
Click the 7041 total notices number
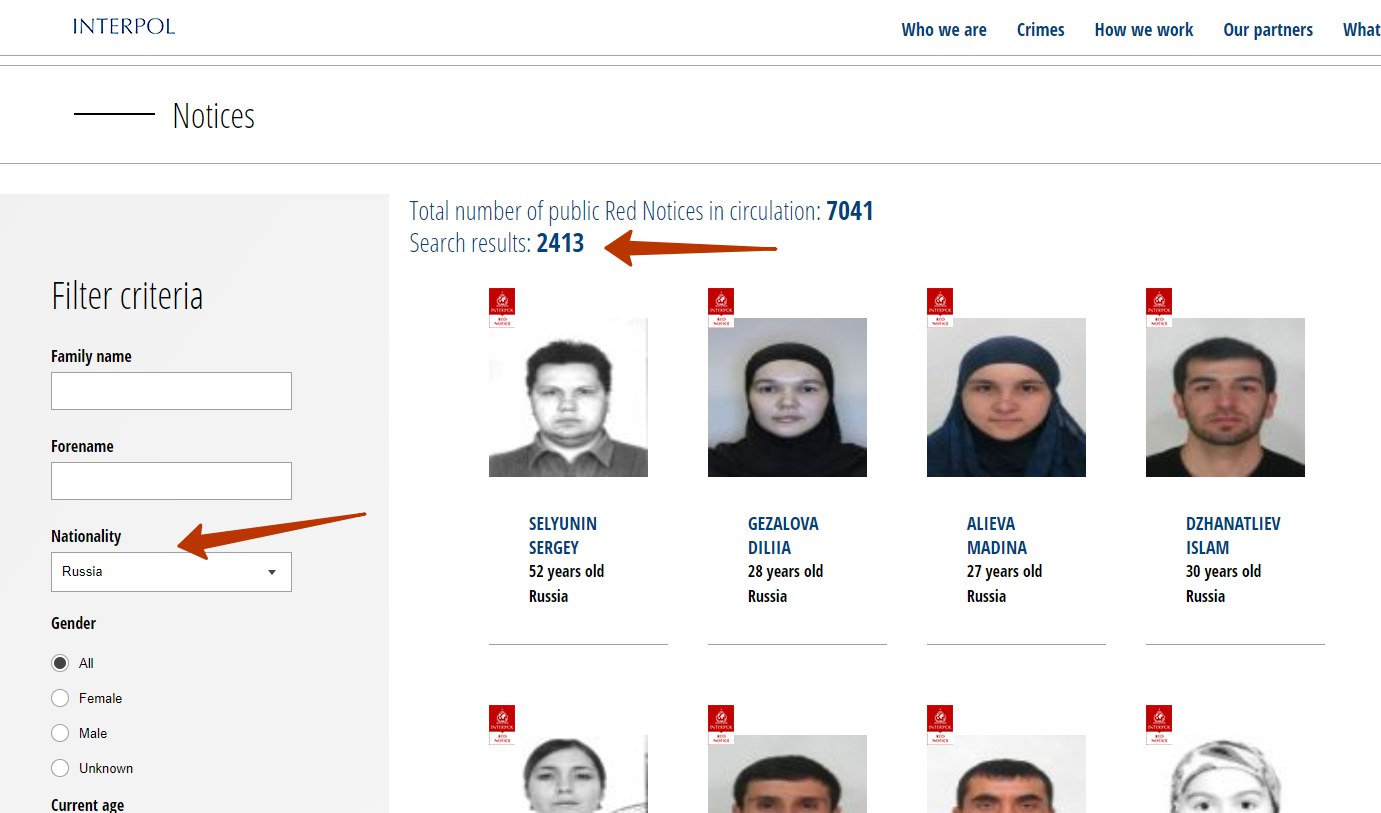pyautogui.click(x=850, y=211)
